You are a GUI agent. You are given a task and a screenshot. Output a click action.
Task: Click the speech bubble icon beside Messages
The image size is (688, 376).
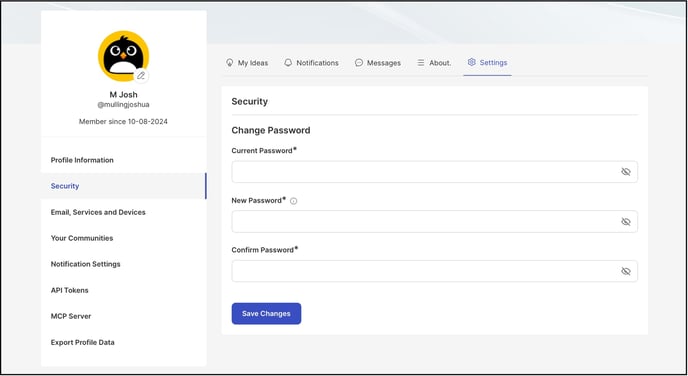pyautogui.click(x=359, y=63)
